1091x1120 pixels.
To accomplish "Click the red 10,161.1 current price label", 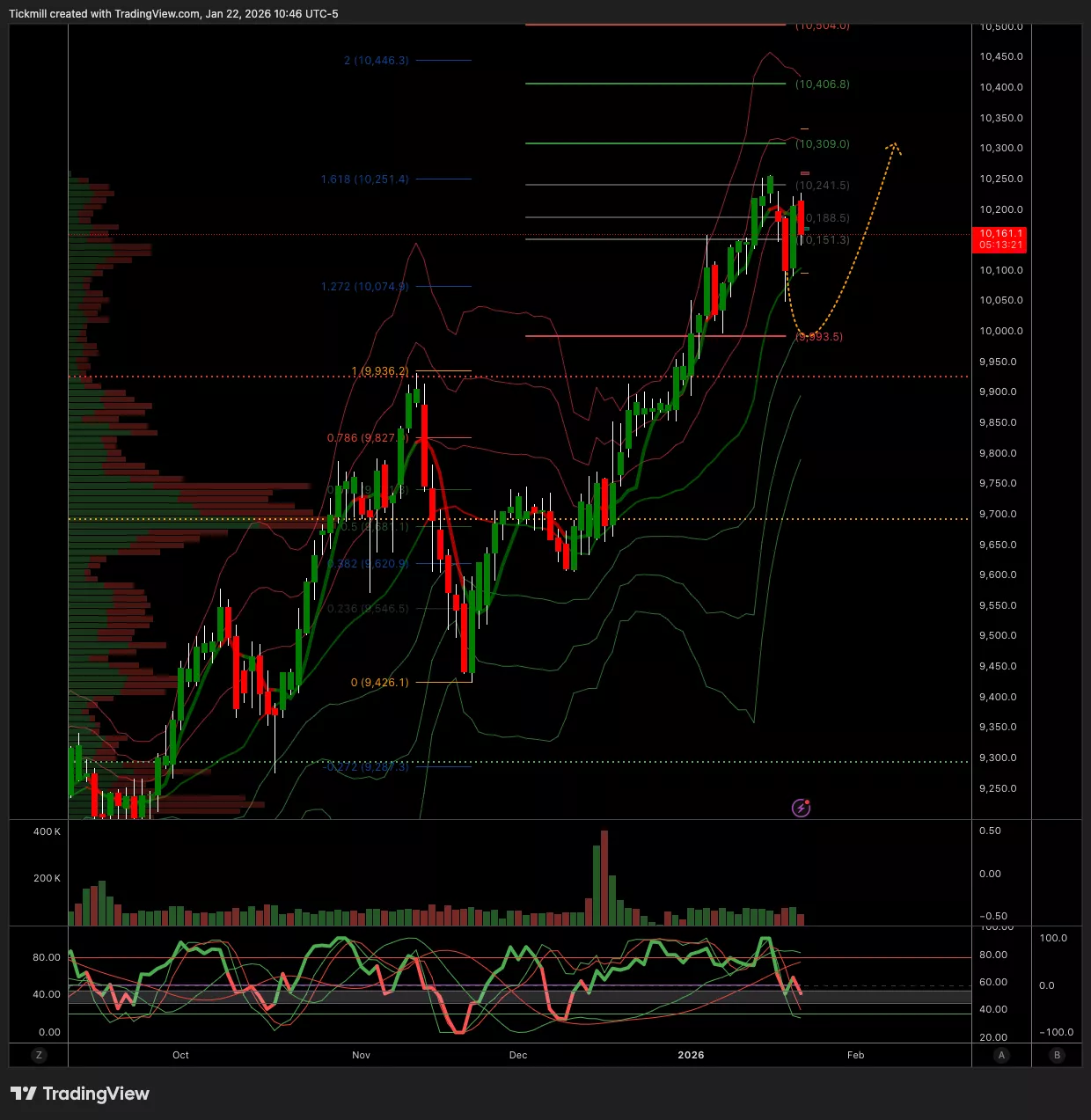I will click(1001, 239).
